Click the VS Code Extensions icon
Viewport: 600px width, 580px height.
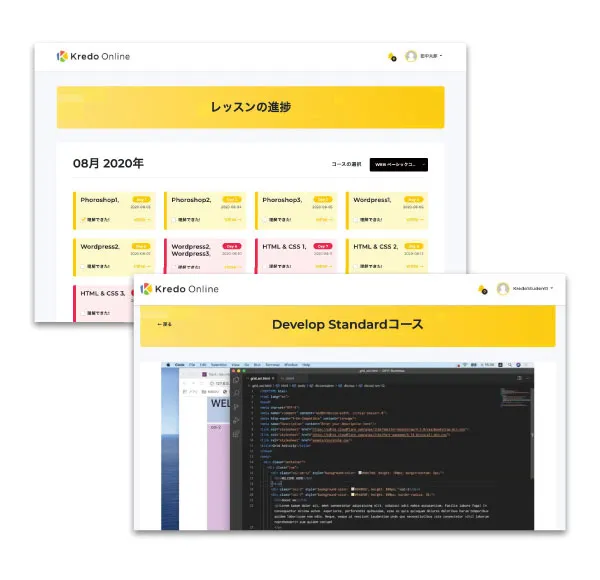click(236, 434)
